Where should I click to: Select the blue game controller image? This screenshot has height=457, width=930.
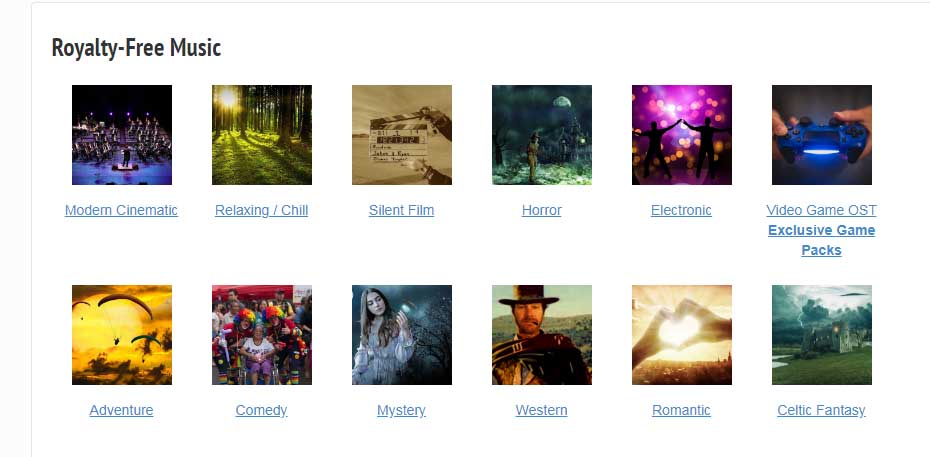point(821,135)
